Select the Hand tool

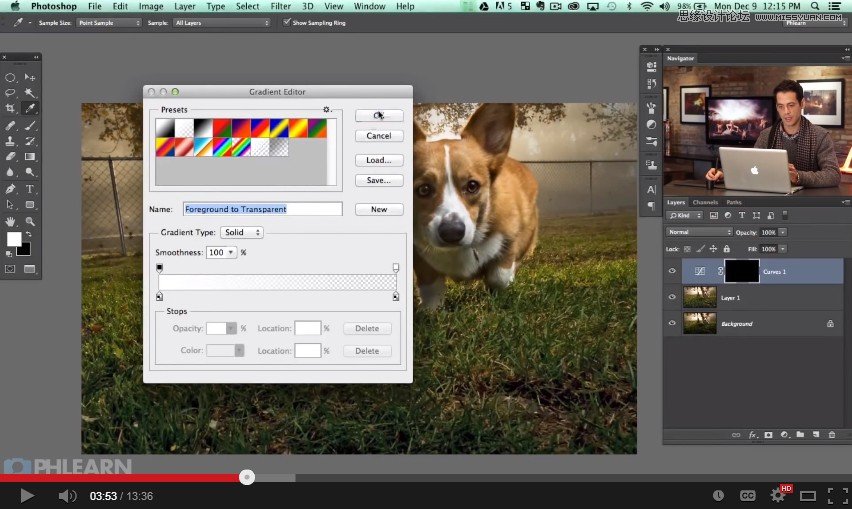coord(10,222)
